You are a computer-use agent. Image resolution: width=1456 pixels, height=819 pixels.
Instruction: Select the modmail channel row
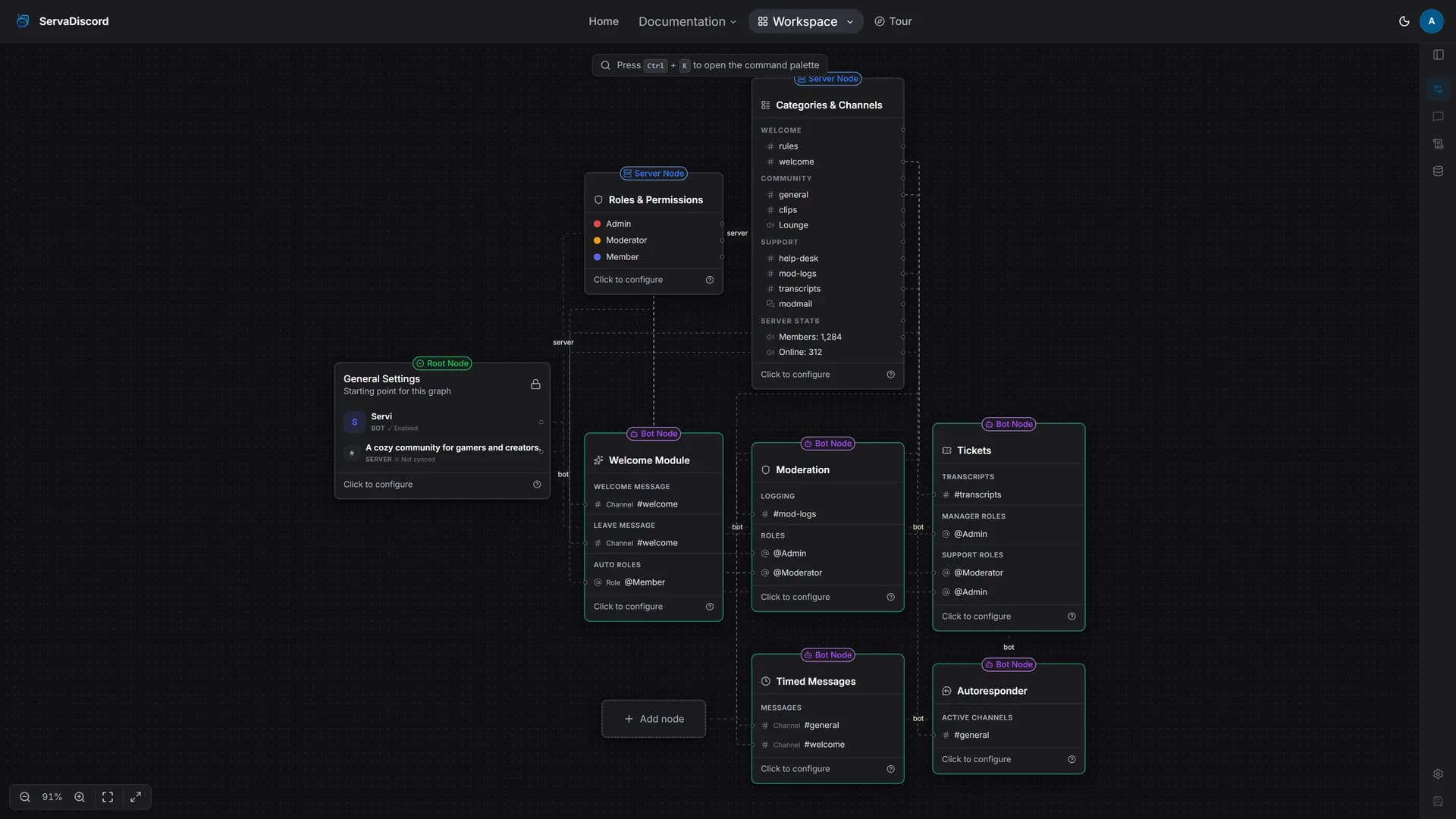[x=827, y=304]
